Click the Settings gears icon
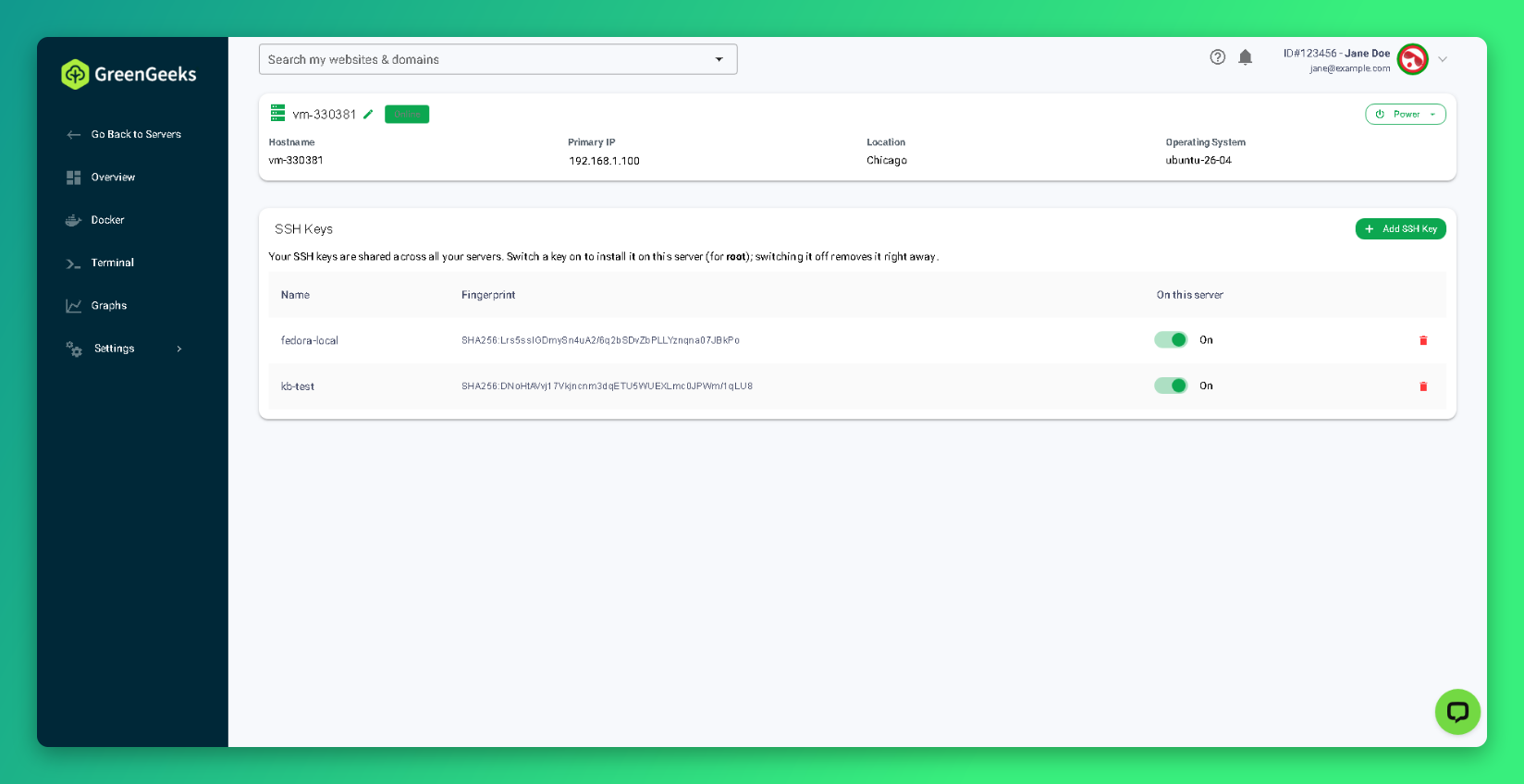 pos(74,349)
